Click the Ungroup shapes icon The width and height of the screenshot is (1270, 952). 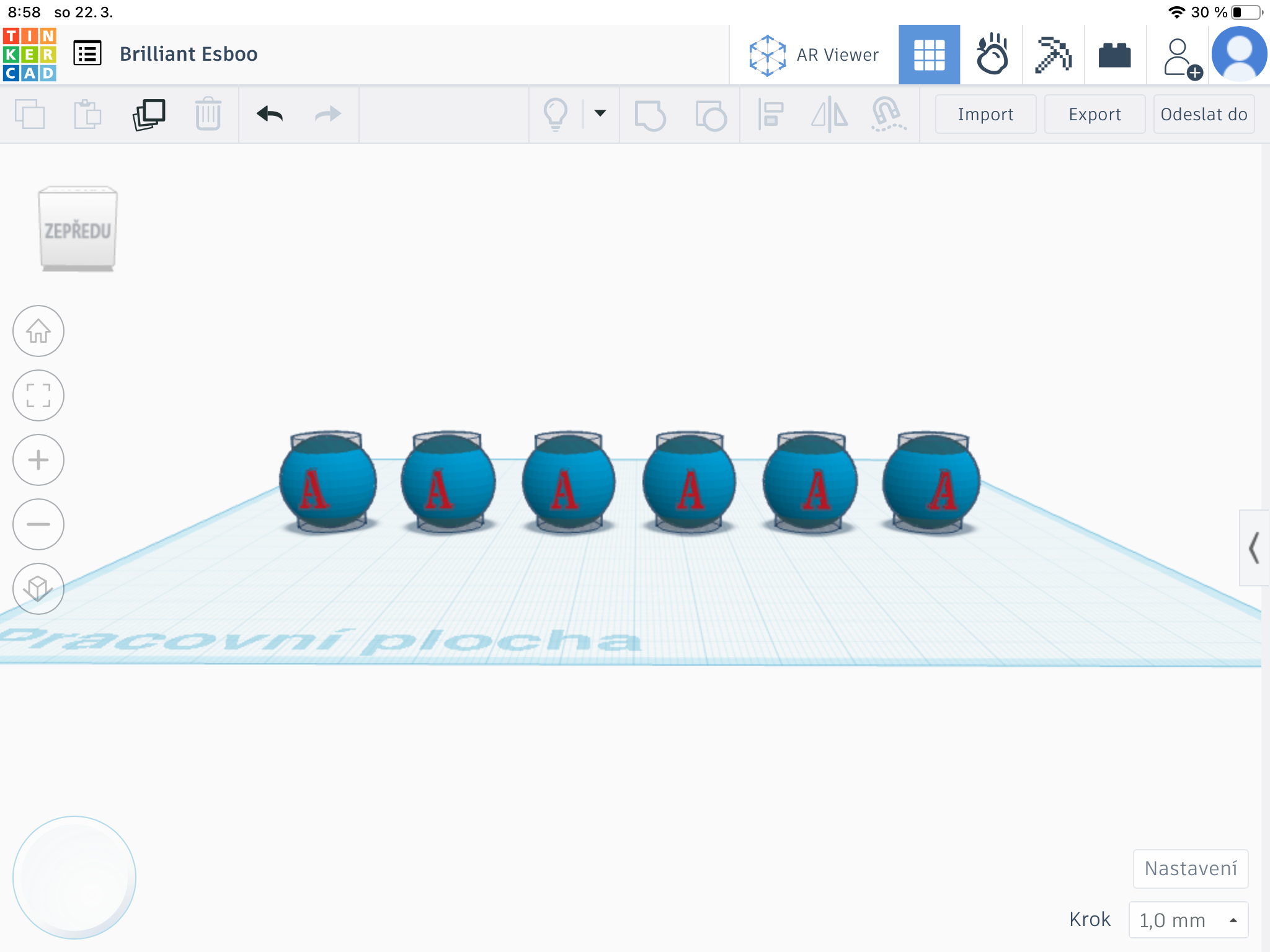click(x=711, y=115)
